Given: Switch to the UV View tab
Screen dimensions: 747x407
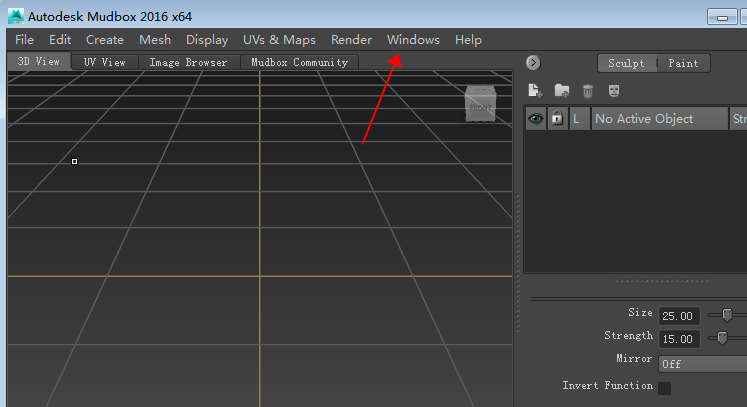Looking at the screenshot, I should click(x=105, y=62).
